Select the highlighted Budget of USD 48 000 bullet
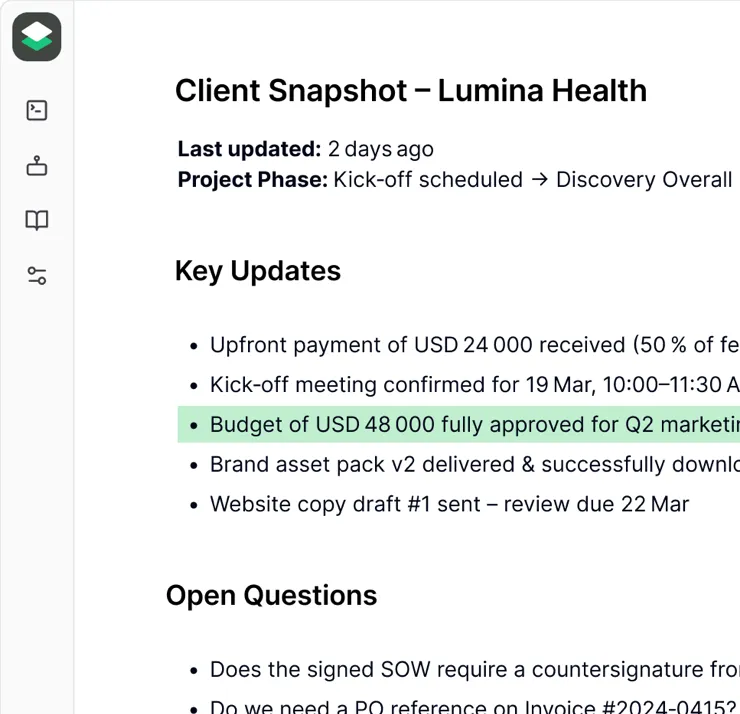This screenshot has height=714, width=740. click(x=459, y=424)
